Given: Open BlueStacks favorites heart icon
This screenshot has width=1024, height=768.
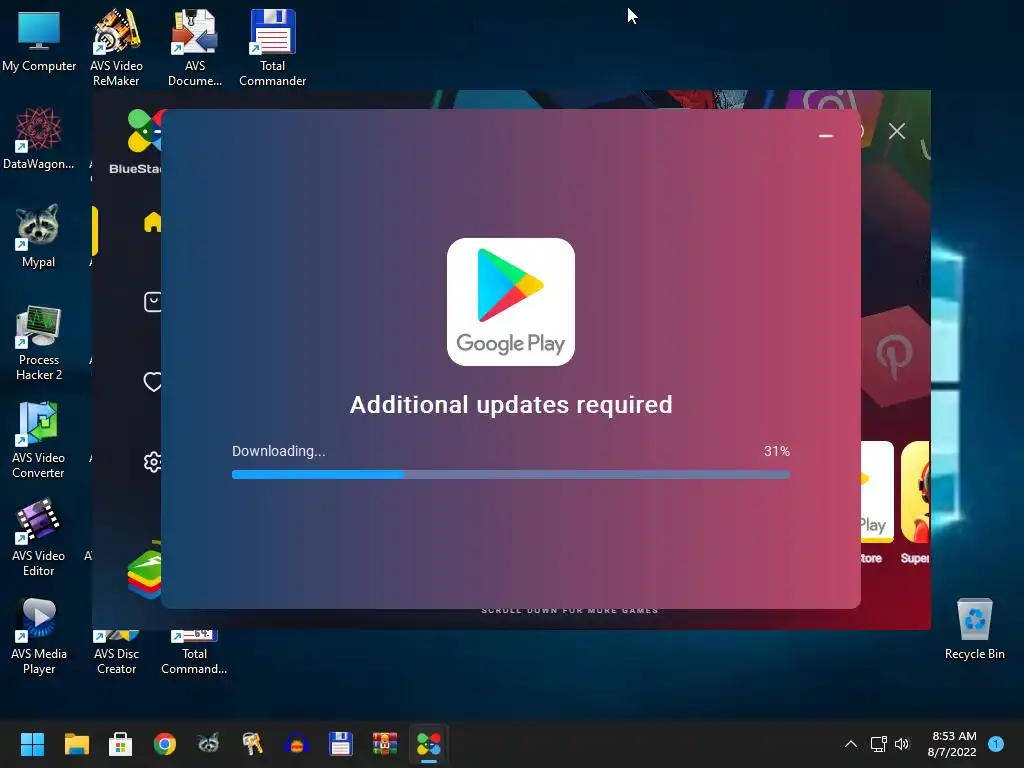Looking at the screenshot, I should (x=153, y=381).
